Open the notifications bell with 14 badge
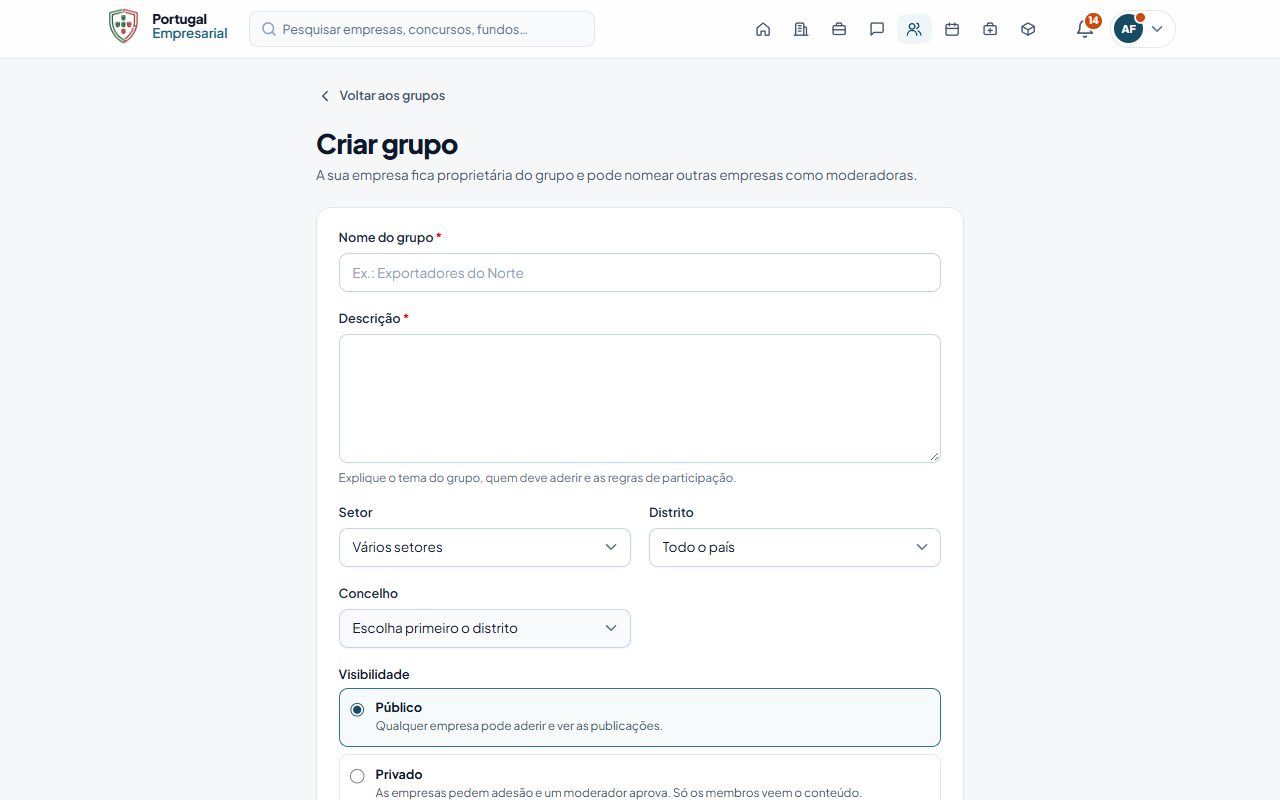Image resolution: width=1280 pixels, height=800 pixels. point(1085,28)
